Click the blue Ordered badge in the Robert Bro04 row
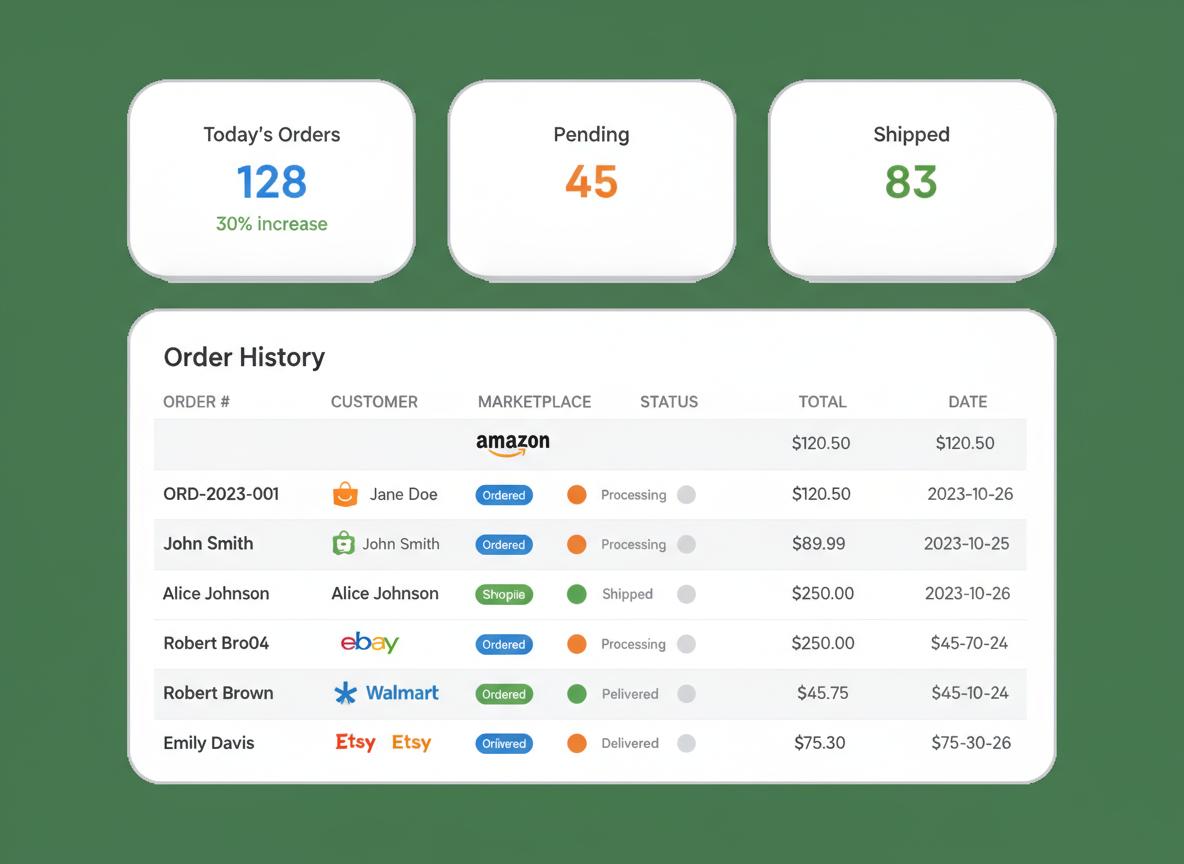Screen dimensions: 1184x864 point(504,644)
